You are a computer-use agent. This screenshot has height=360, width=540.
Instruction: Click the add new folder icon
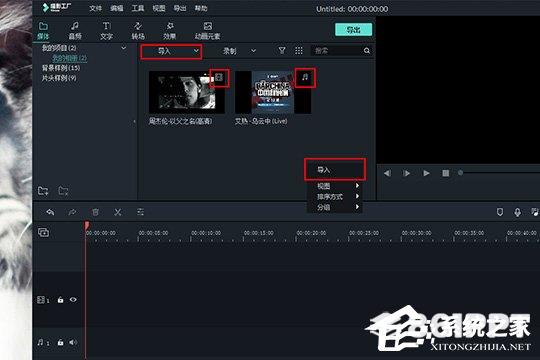point(43,191)
